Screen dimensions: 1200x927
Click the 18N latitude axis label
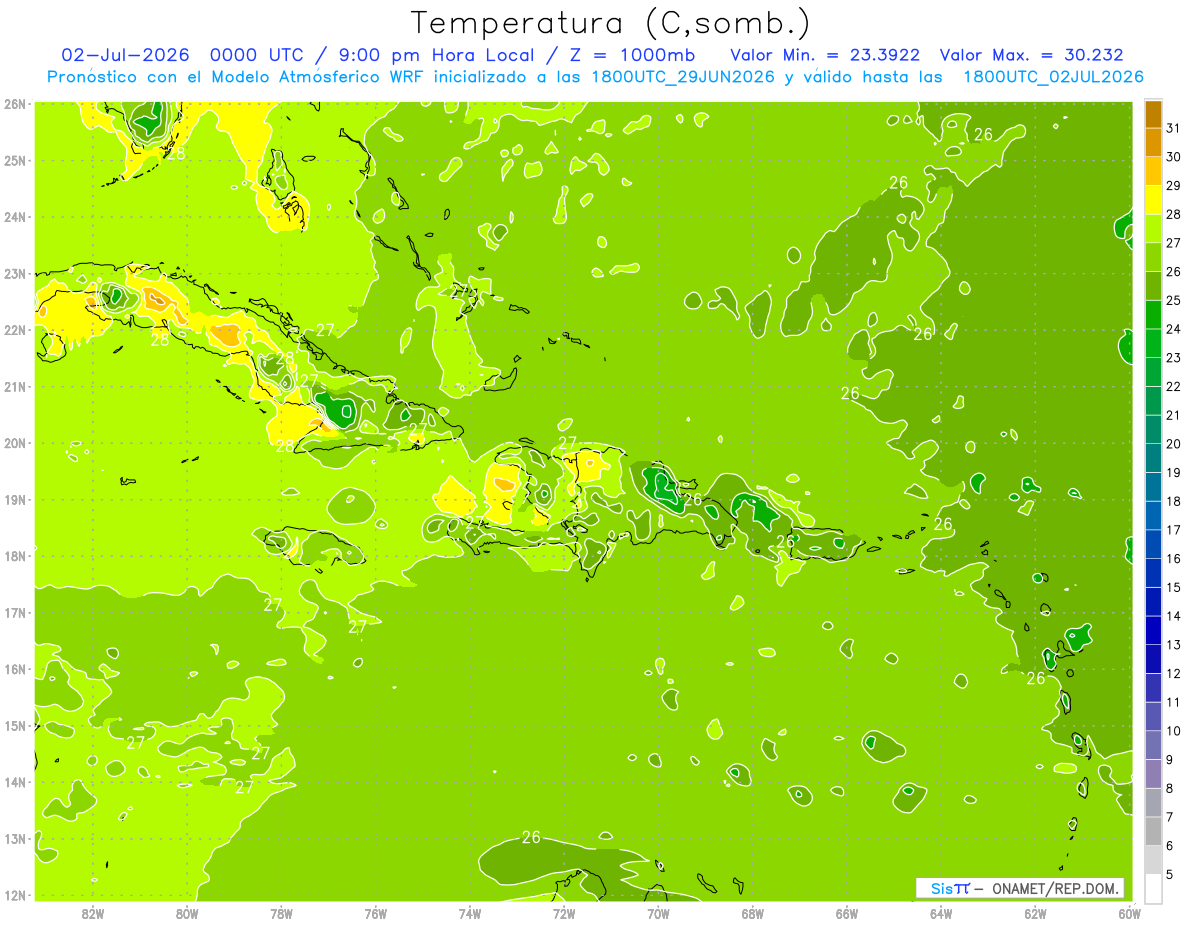pos(14,556)
